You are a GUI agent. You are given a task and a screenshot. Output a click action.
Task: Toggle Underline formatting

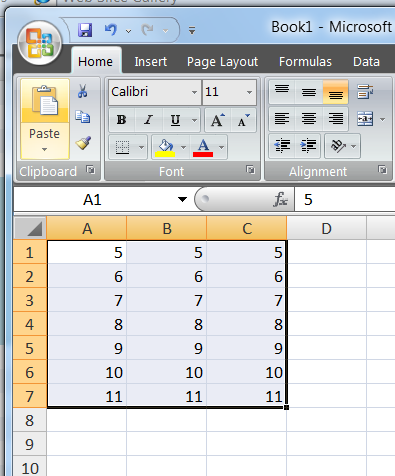(x=175, y=120)
